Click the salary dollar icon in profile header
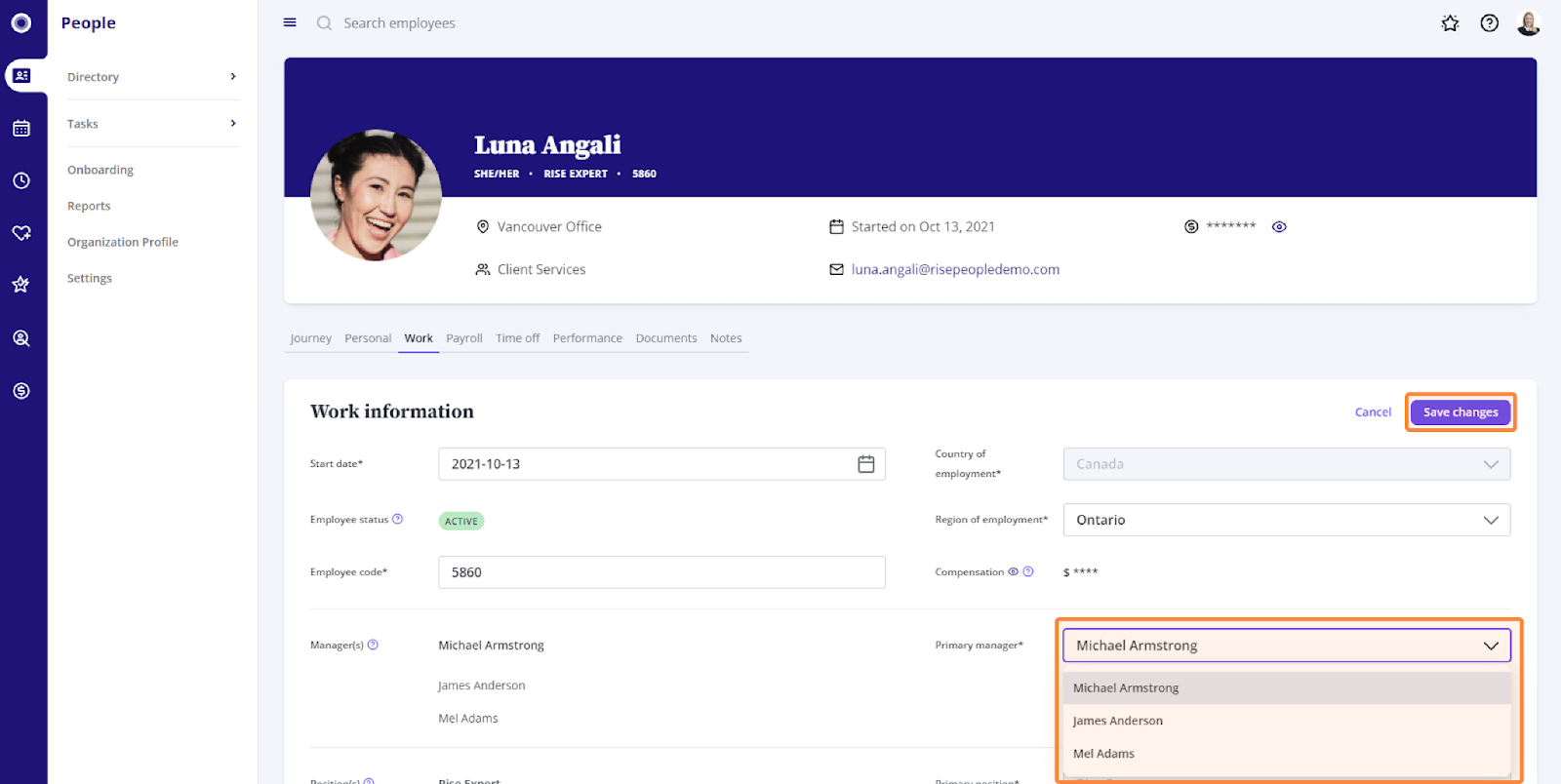The height and width of the screenshot is (784, 1561). pyautogui.click(x=1191, y=226)
